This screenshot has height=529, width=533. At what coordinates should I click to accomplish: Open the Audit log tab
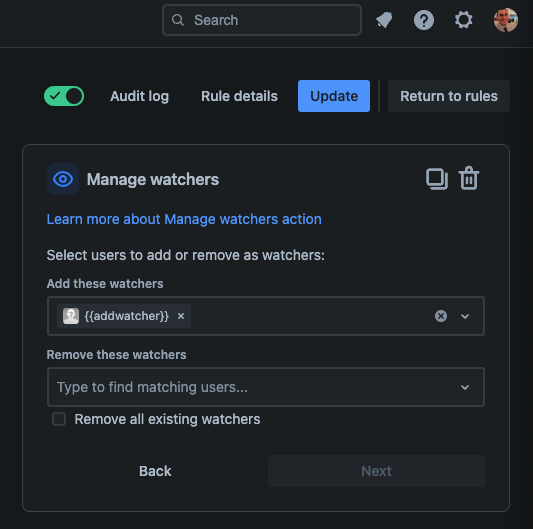pyautogui.click(x=139, y=96)
